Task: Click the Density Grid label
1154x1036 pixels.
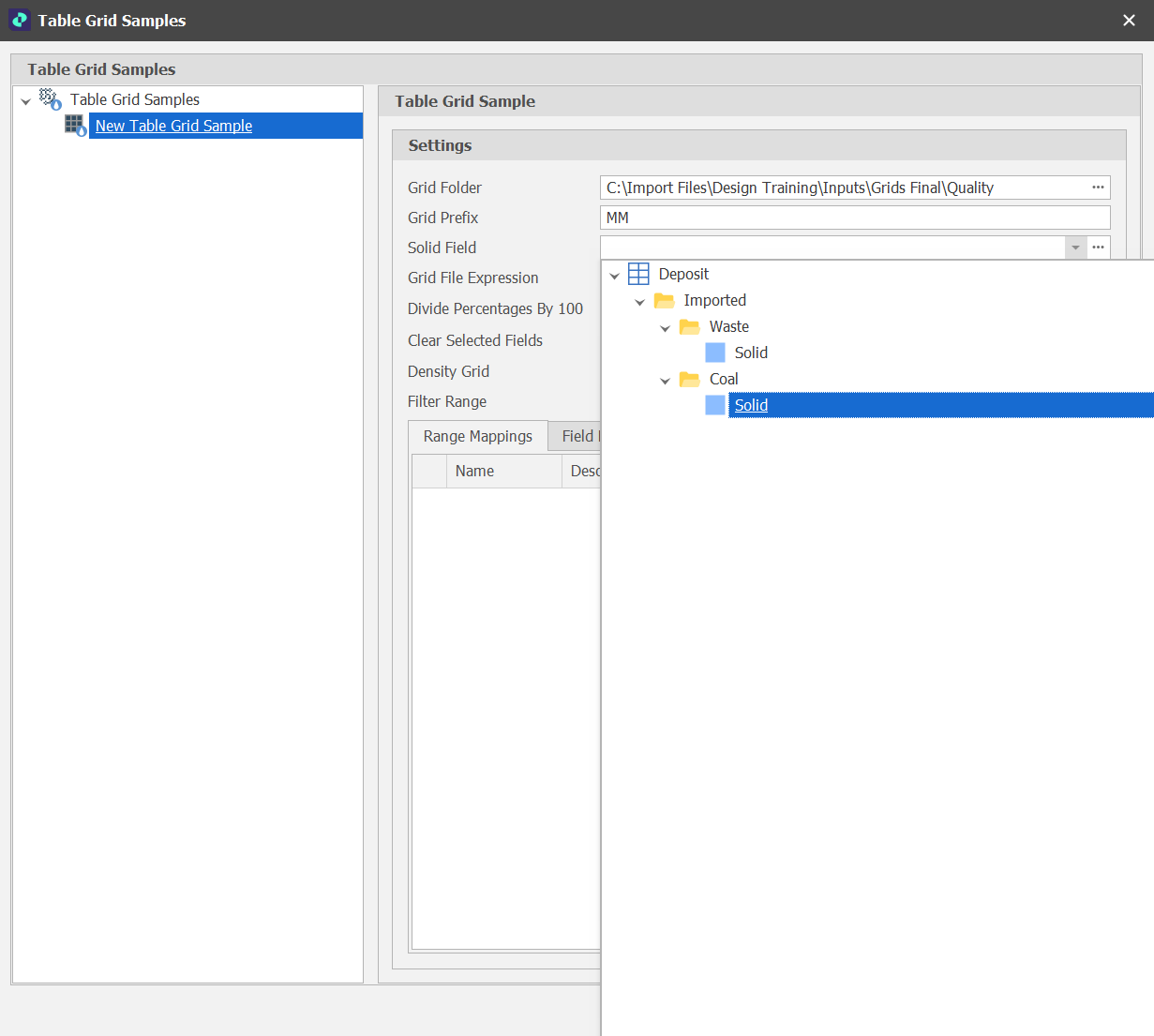Action: click(x=448, y=371)
